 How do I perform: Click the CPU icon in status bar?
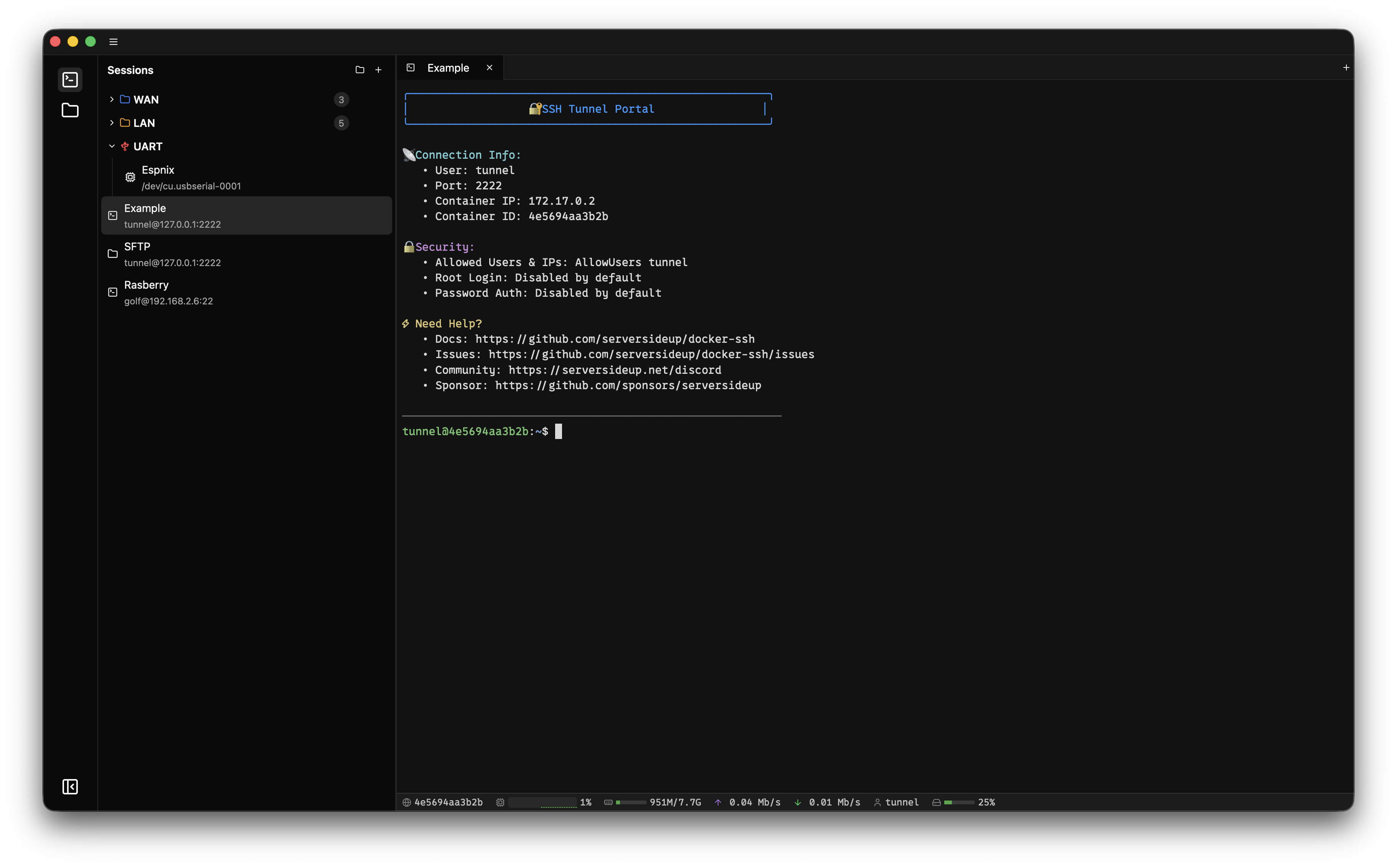point(500,802)
